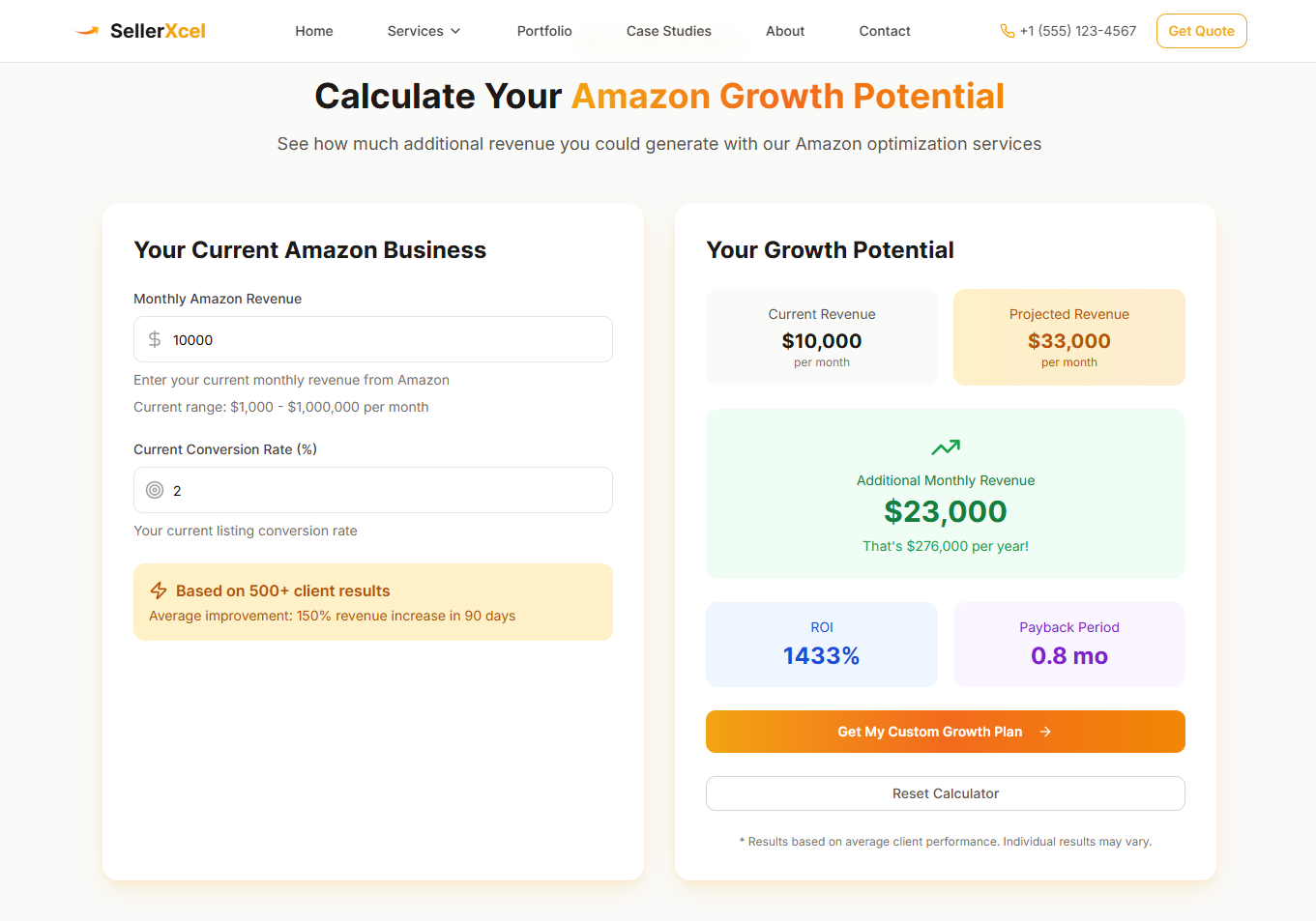This screenshot has width=1316, height=921.
Task: Navigate to the About page
Action: (785, 31)
